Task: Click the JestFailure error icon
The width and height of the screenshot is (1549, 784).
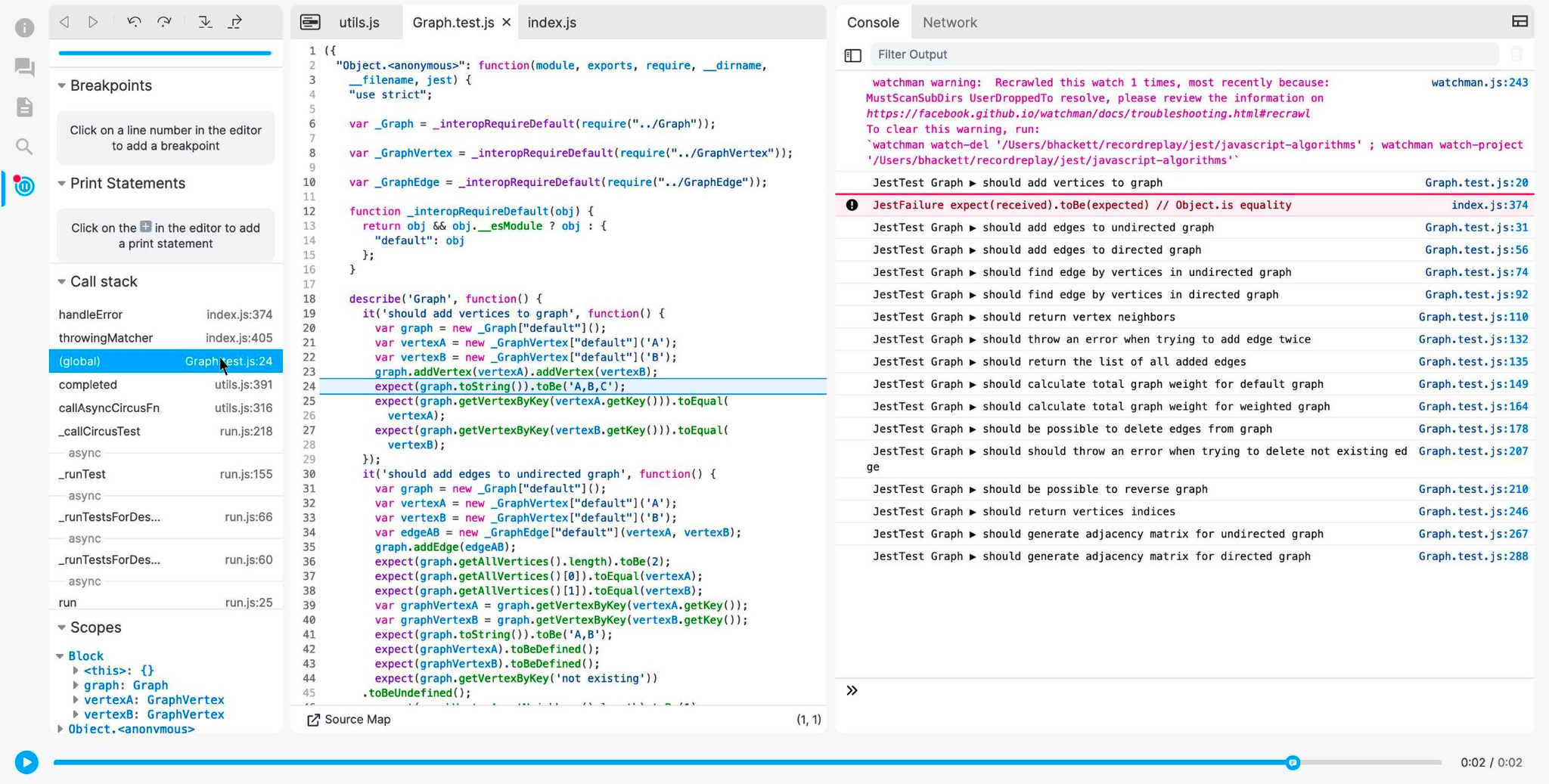Action: pos(852,205)
